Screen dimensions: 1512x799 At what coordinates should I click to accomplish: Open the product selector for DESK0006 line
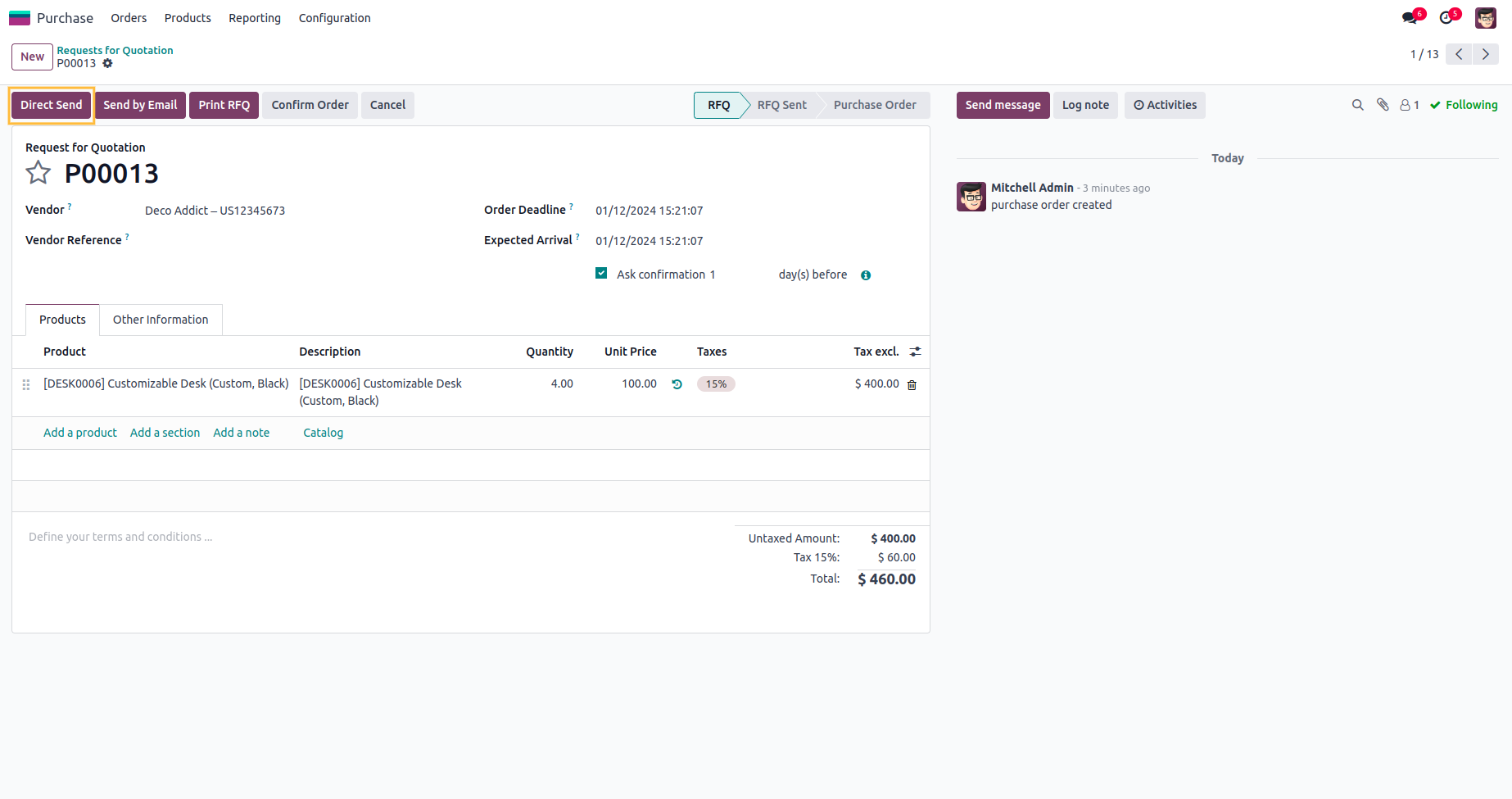coord(166,384)
